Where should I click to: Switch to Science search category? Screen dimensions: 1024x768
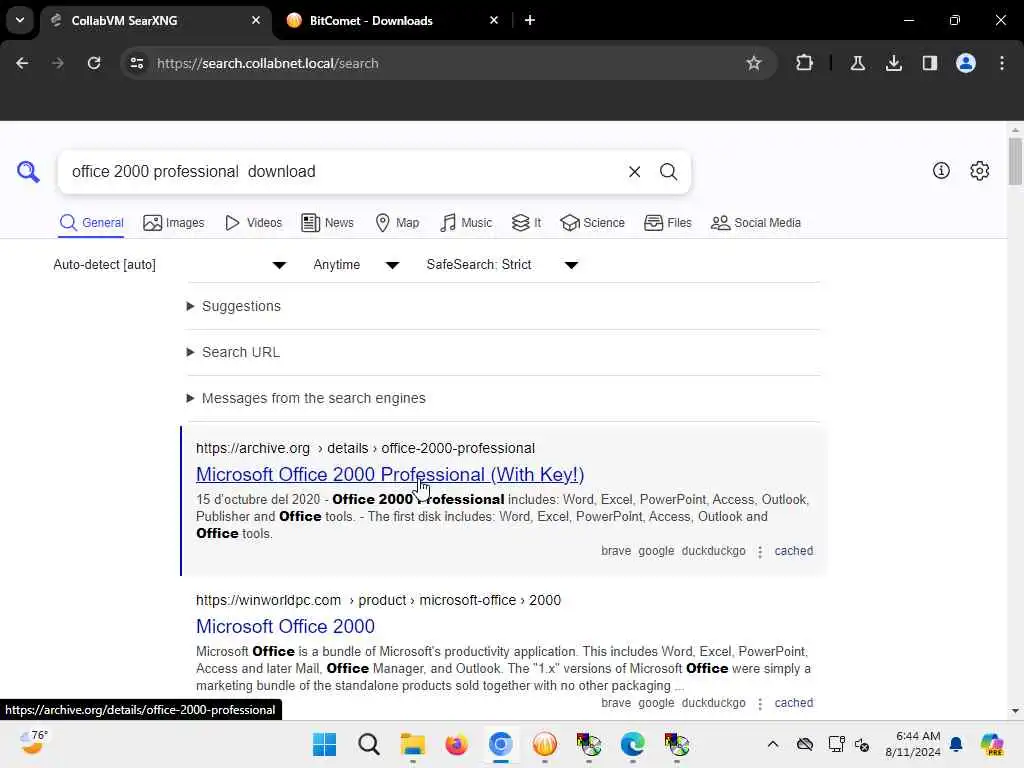coord(592,223)
